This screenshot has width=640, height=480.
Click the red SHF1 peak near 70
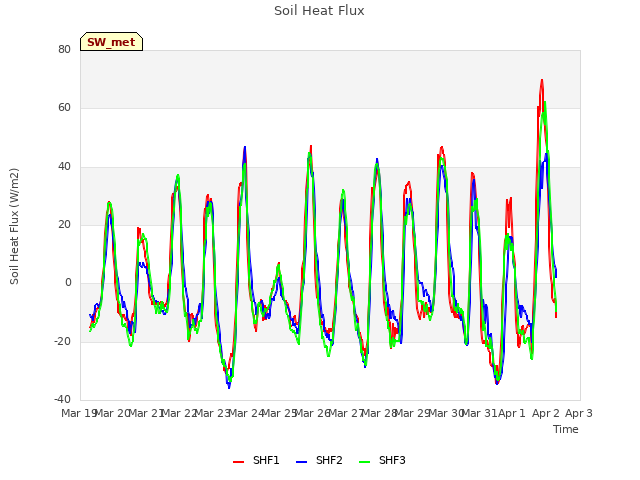coord(542,80)
